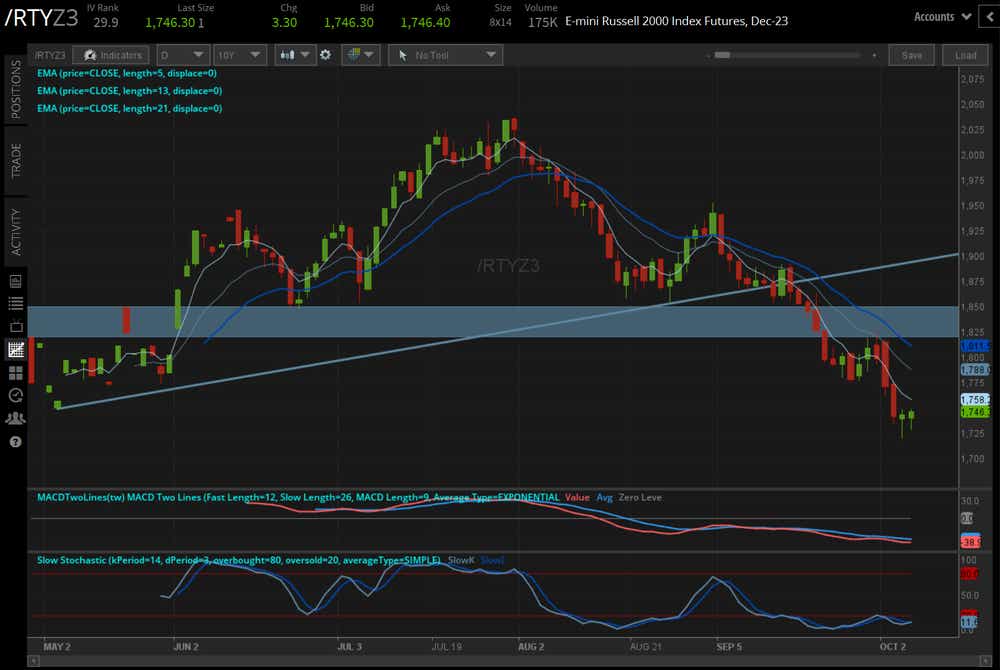Image resolution: width=1000 pixels, height=670 pixels.
Task: Open the D aggregation period dropdown
Action: pyautogui.click(x=182, y=55)
